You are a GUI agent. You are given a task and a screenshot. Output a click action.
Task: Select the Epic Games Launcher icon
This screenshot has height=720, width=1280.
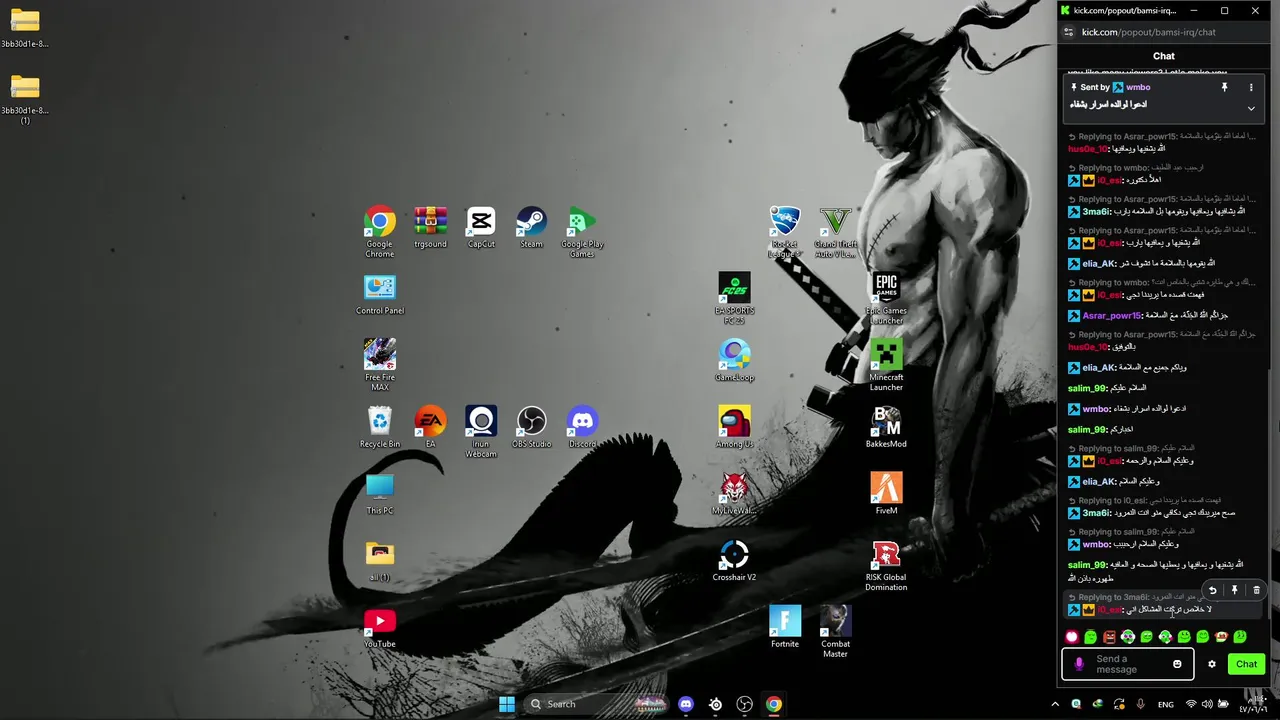886,298
